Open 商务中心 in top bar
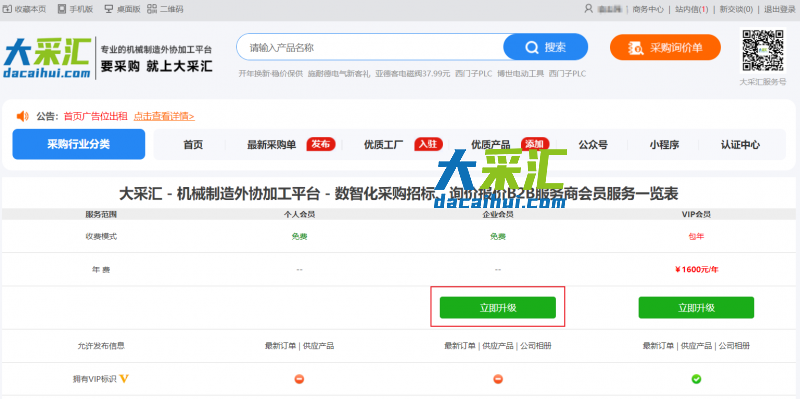Viewport: 800px width, 399px height. click(648, 9)
